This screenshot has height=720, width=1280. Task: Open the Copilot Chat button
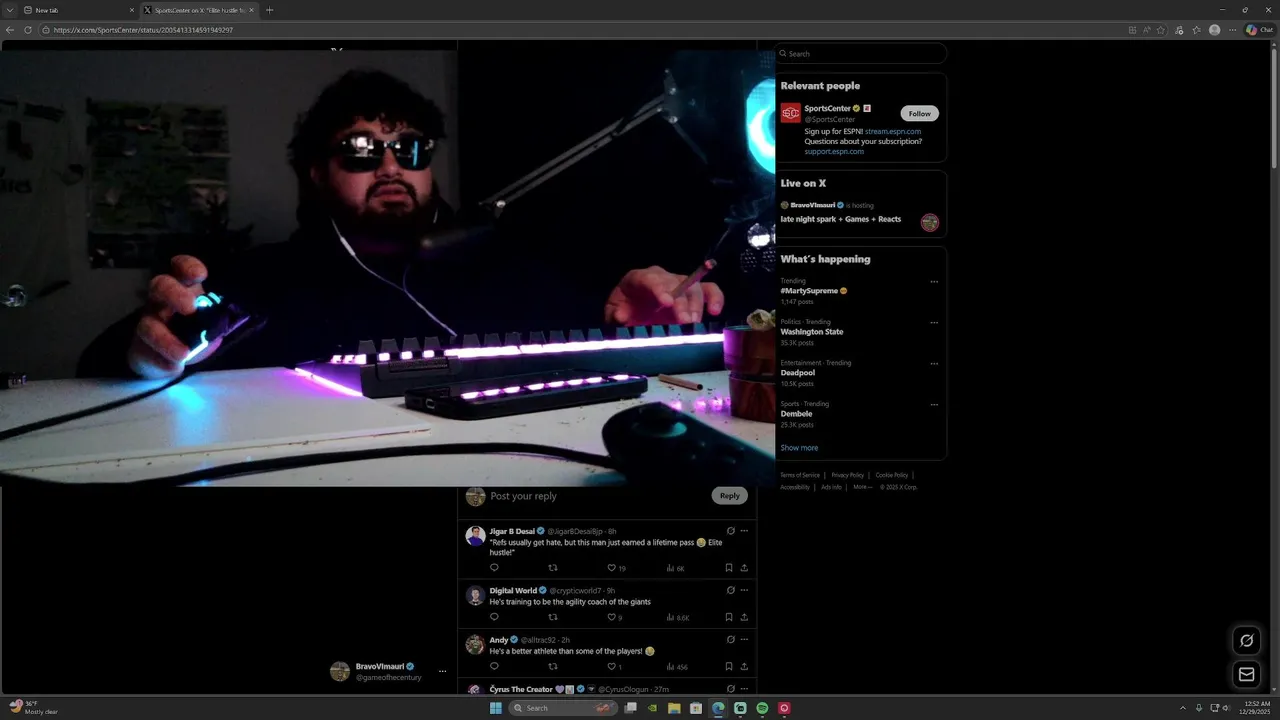pos(1259,30)
